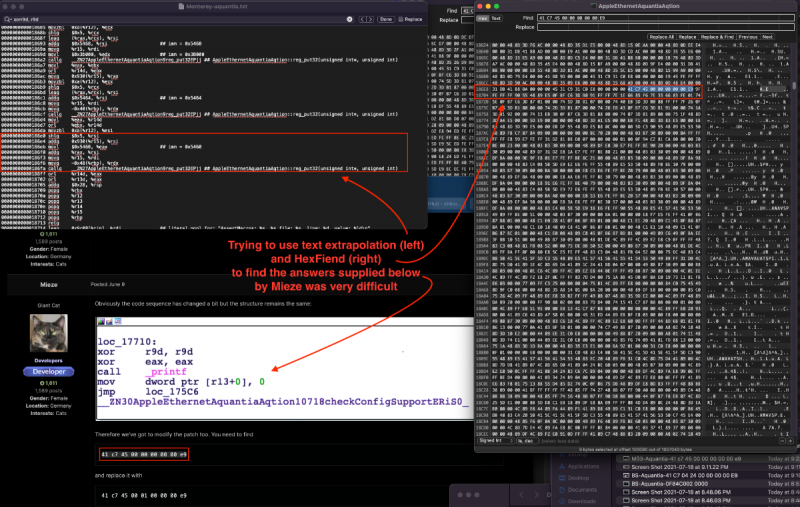Open Downloads in Finder sidebar
The height and width of the screenshot is (507, 800).
coord(582,501)
